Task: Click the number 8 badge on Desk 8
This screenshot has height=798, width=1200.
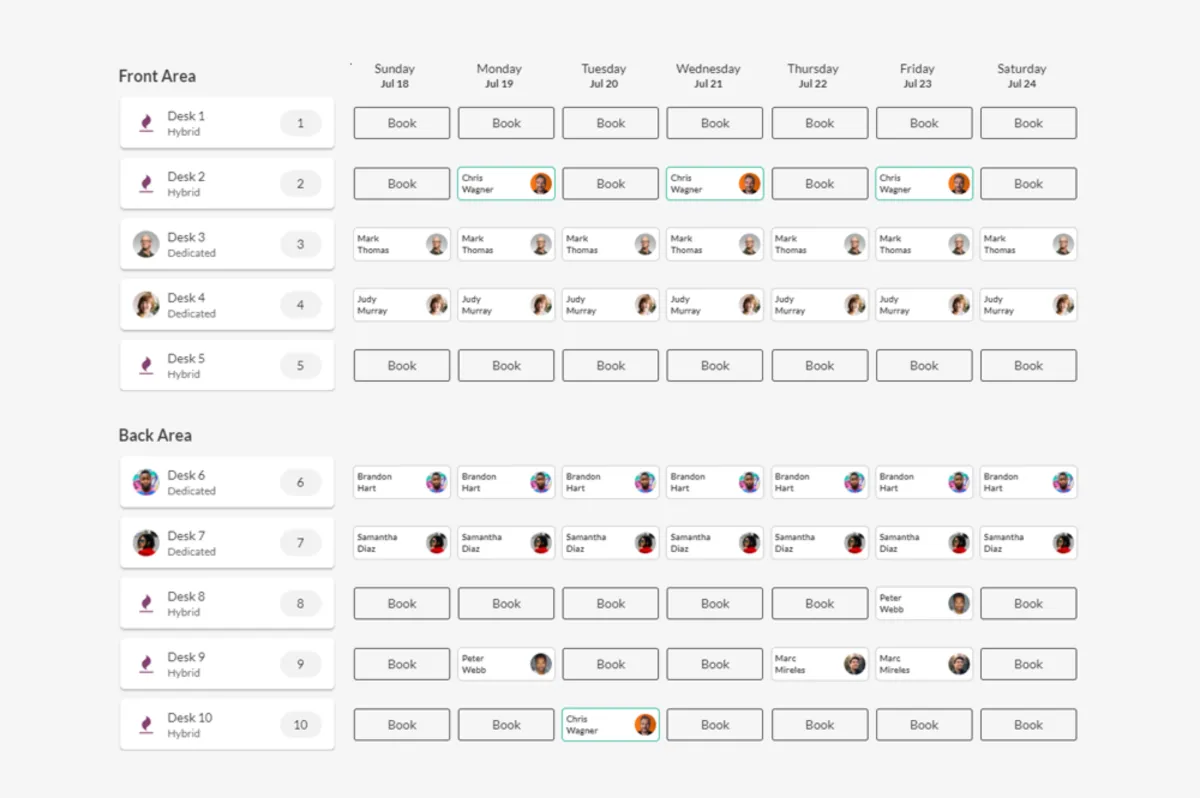Action: tap(300, 604)
